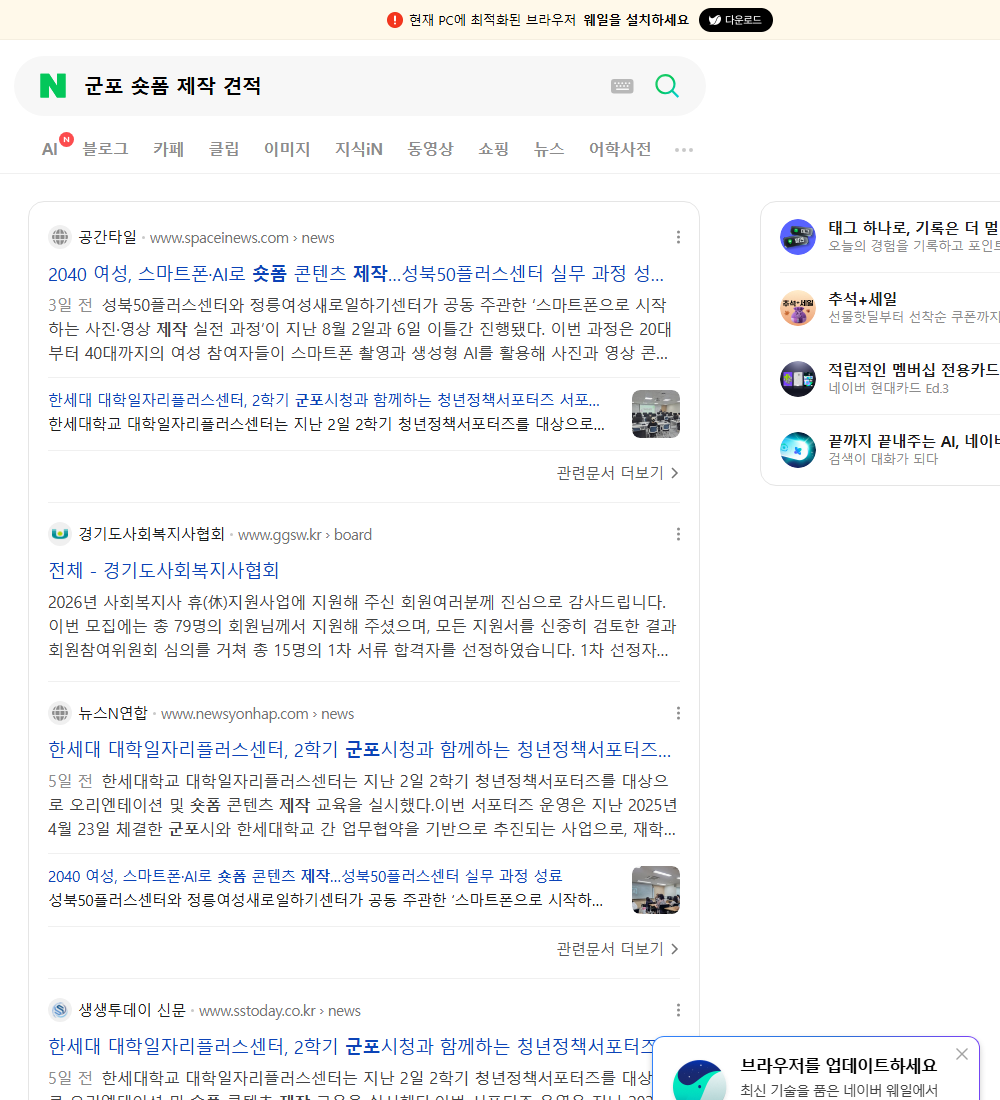Switch to the 클립 tab
Image resolution: width=1000 pixels, height=1100 pixels.
pyautogui.click(x=224, y=149)
